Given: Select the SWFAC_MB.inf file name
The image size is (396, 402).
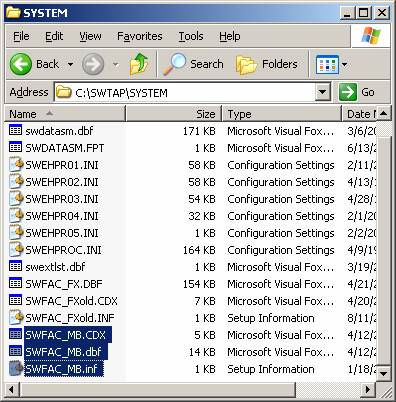Looking at the screenshot, I should click(62, 369).
